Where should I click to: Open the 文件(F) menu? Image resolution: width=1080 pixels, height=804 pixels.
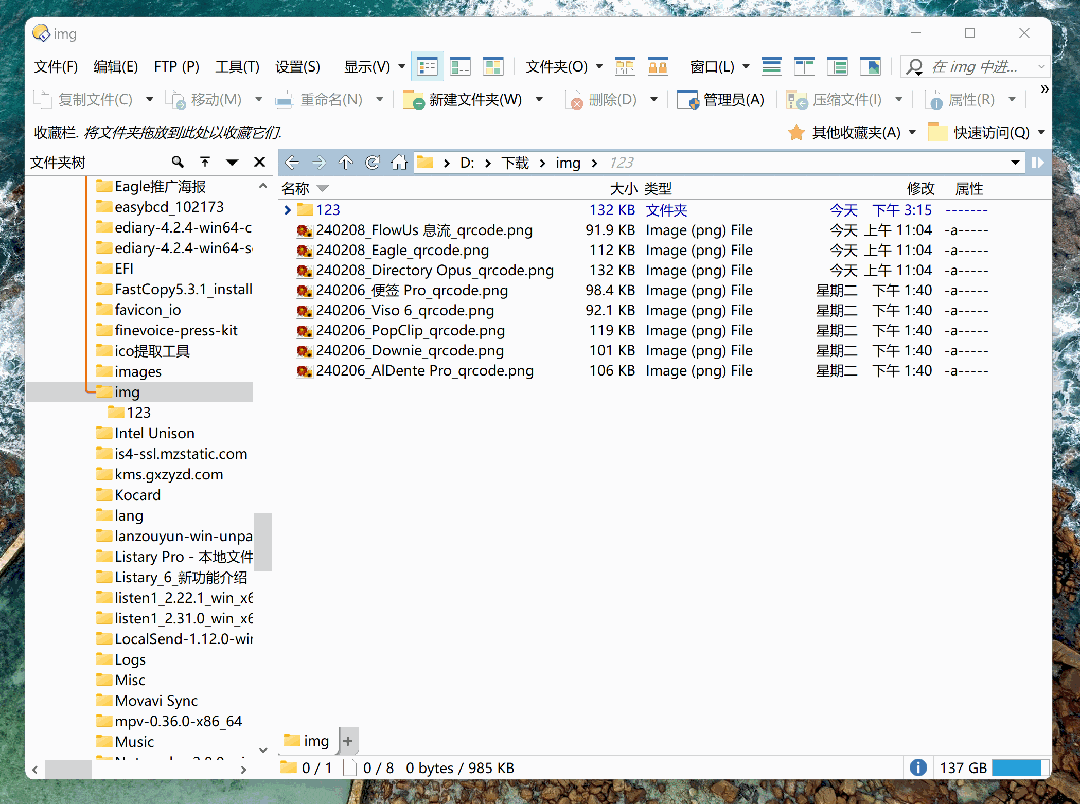[x=56, y=67]
